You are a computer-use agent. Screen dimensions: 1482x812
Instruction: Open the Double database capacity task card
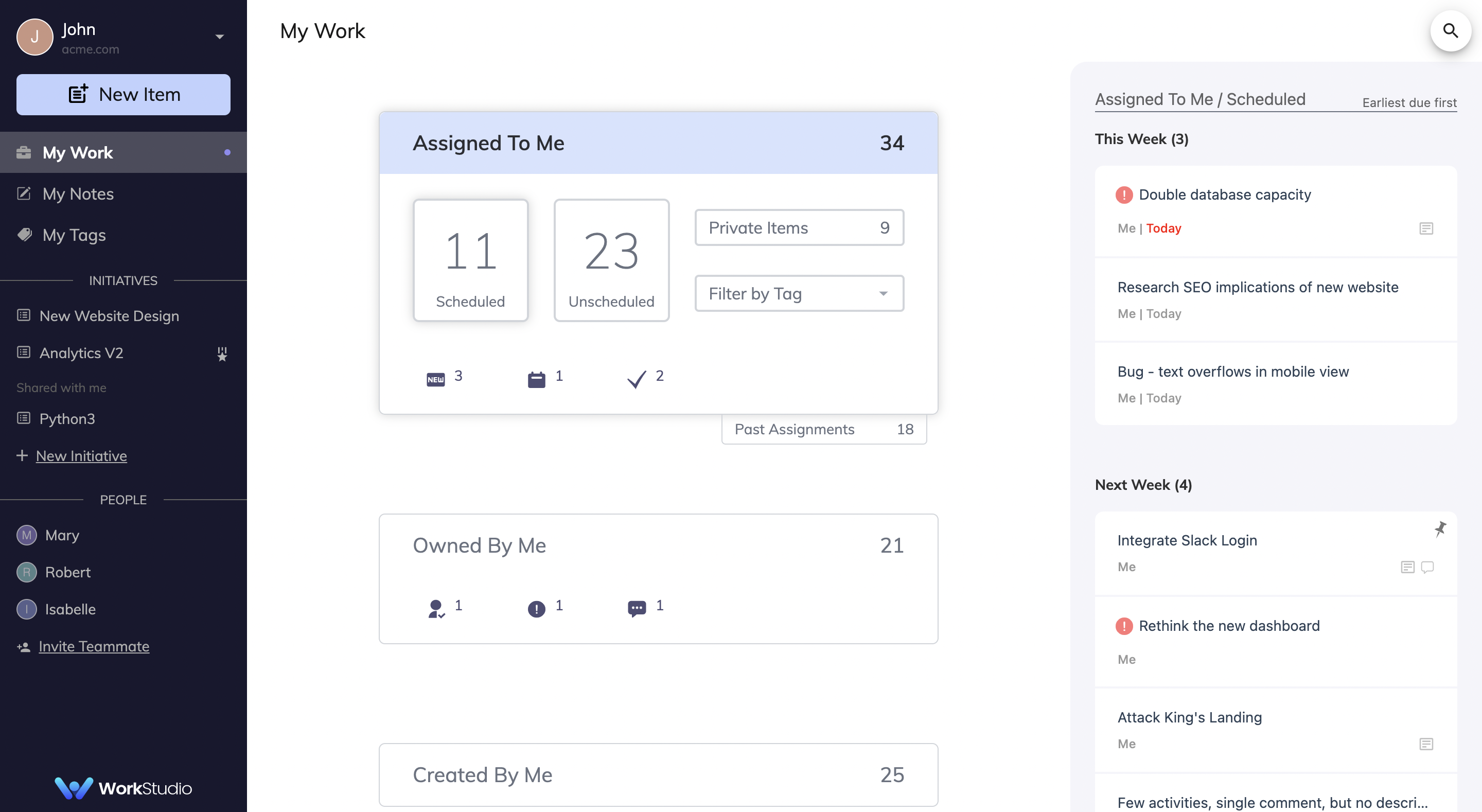[x=1224, y=195]
